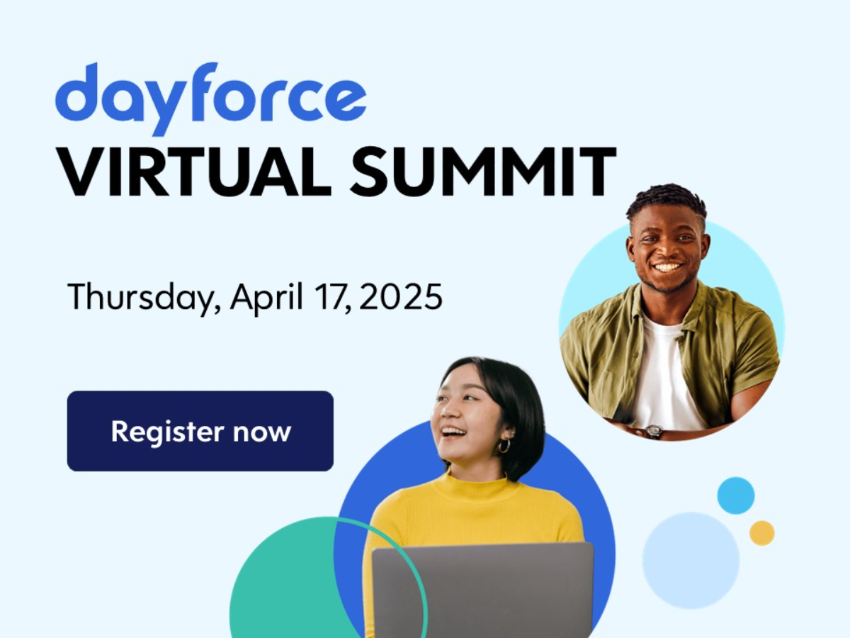
Task: Click the woman in yellow sweater photo
Action: click(477, 498)
